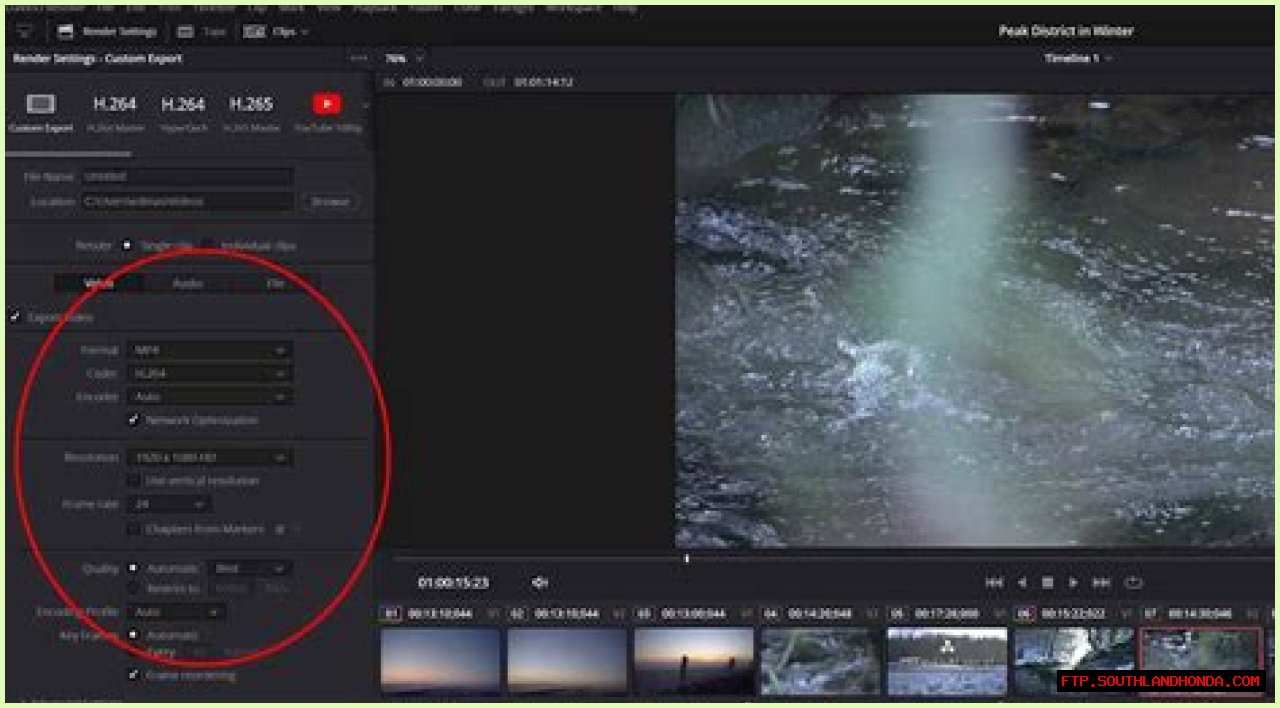Viewport: 1280px width, 708px height.
Task: Play forward in the viewer
Action: [x=1074, y=582]
